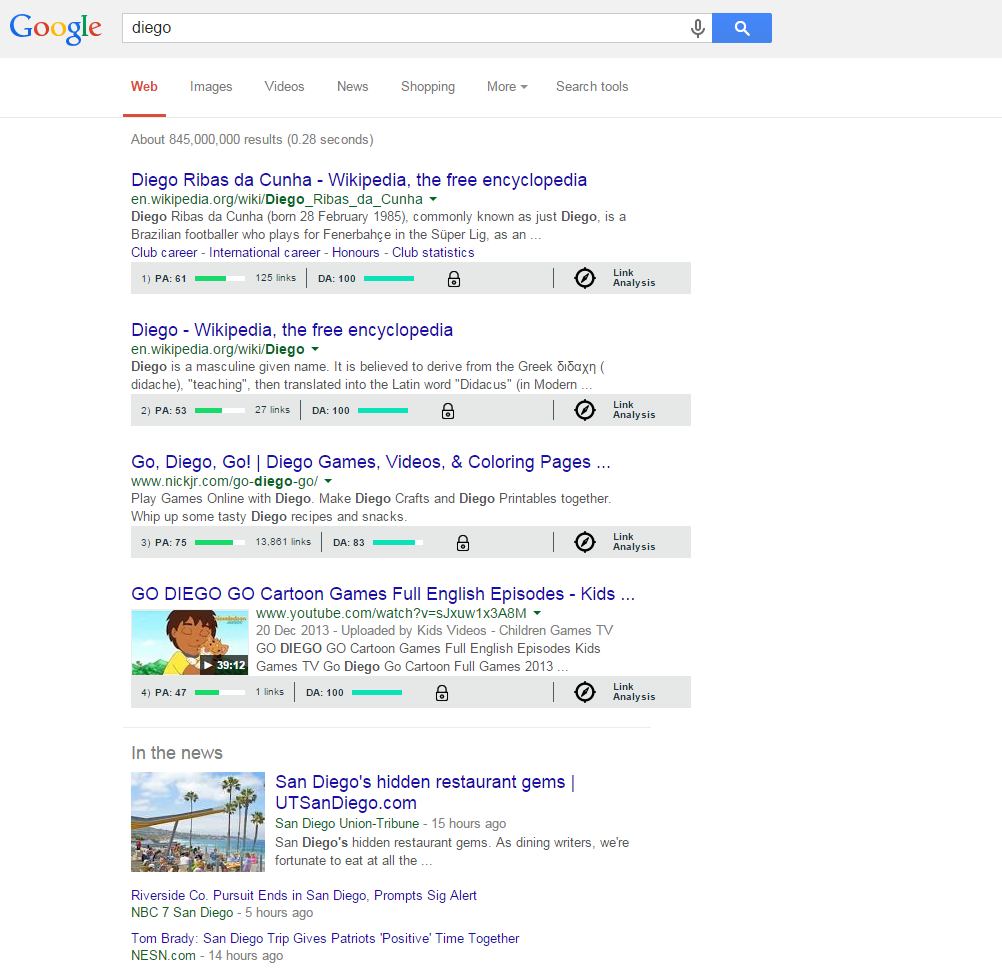The image size is (1002, 971).
Task: Click Link Analysis for PA: 47 row
Action: click(x=634, y=692)
